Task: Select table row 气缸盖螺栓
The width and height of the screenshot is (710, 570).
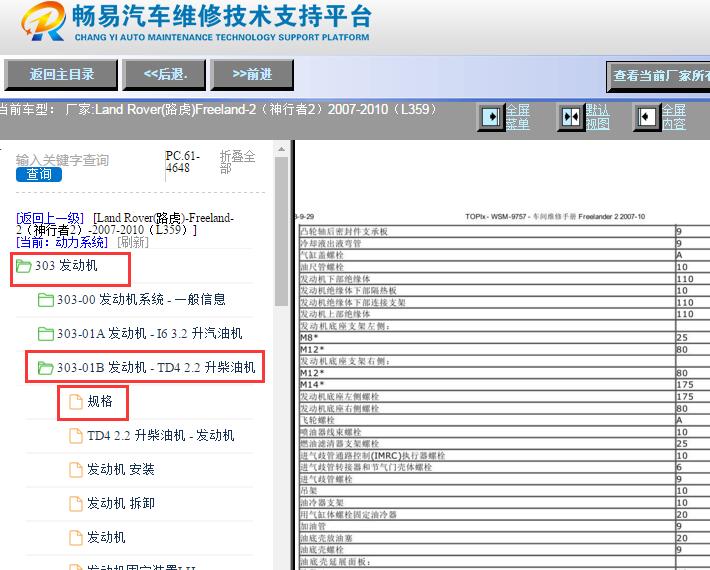Action: pos(504,255)
